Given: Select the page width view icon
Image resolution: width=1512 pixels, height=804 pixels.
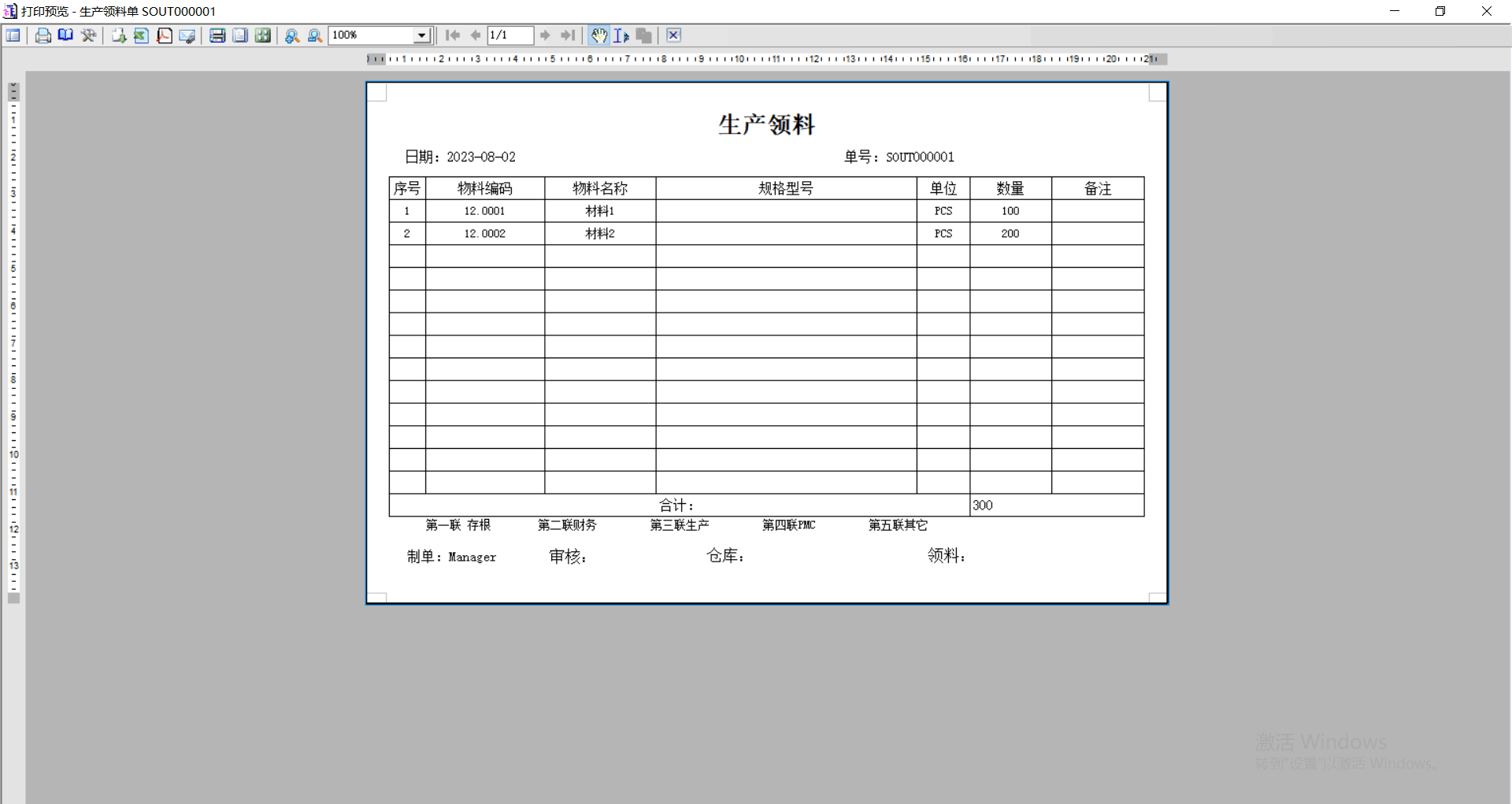Looking at the screenshot, I should (x=217, y=35).
